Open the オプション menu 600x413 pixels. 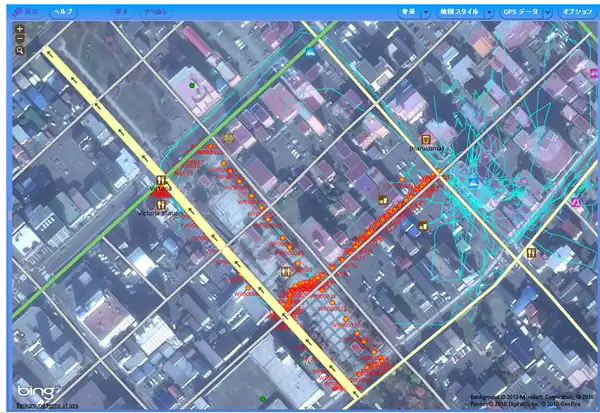click(x=576, y=12)
